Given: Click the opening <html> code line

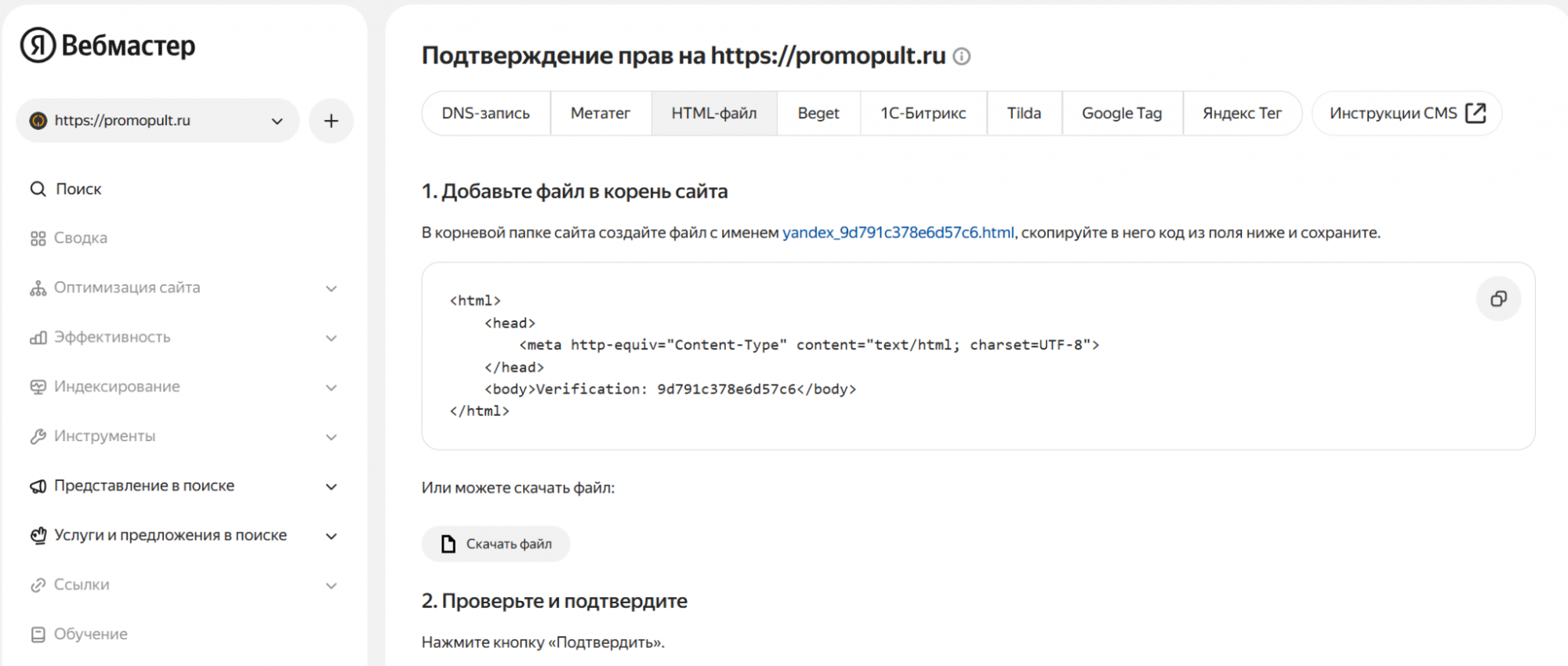Looking at the screenshot, I should (x=475, y=301).
